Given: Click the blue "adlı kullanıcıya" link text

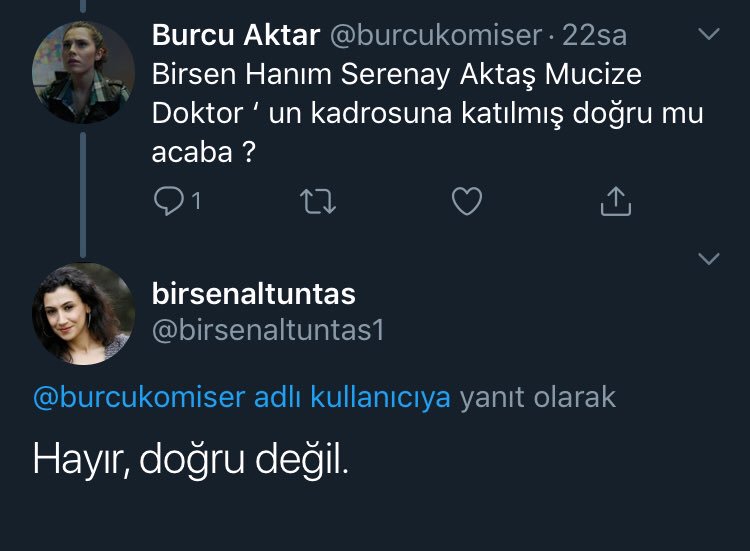Looking at the screenshot, I should tap(351, 397).
